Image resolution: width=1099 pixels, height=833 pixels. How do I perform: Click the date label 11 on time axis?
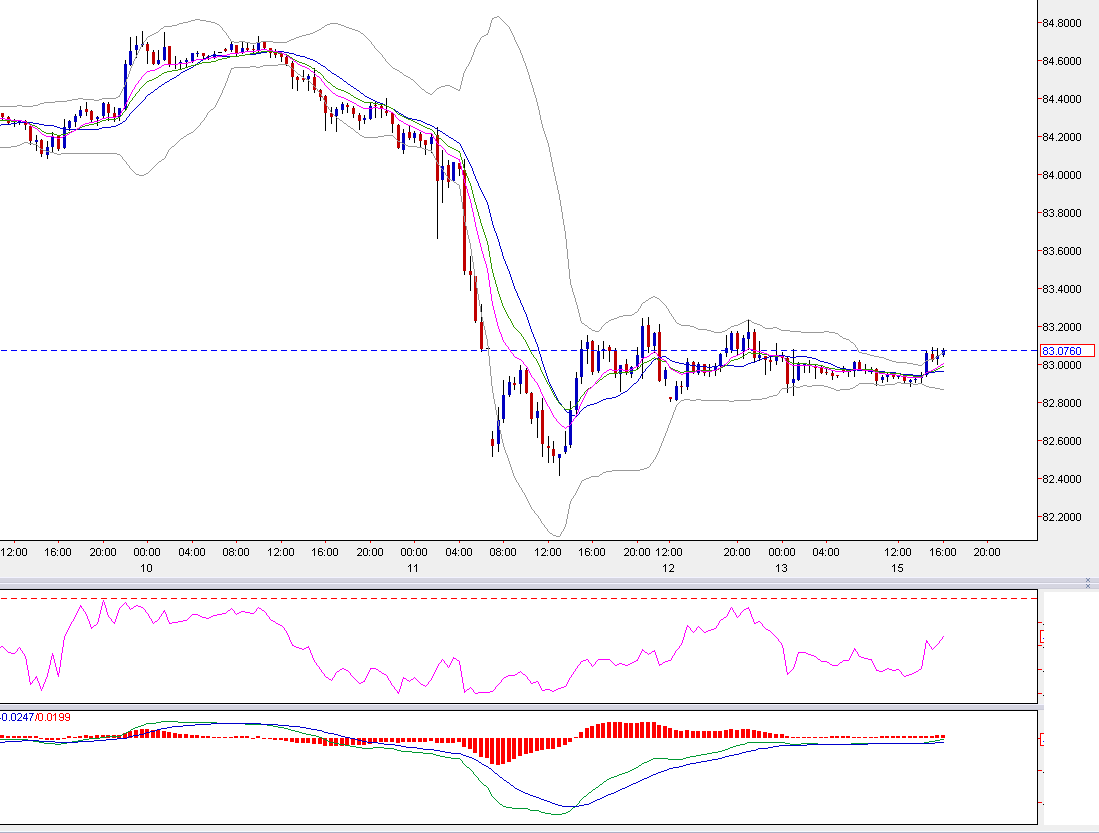coord(413,568)
